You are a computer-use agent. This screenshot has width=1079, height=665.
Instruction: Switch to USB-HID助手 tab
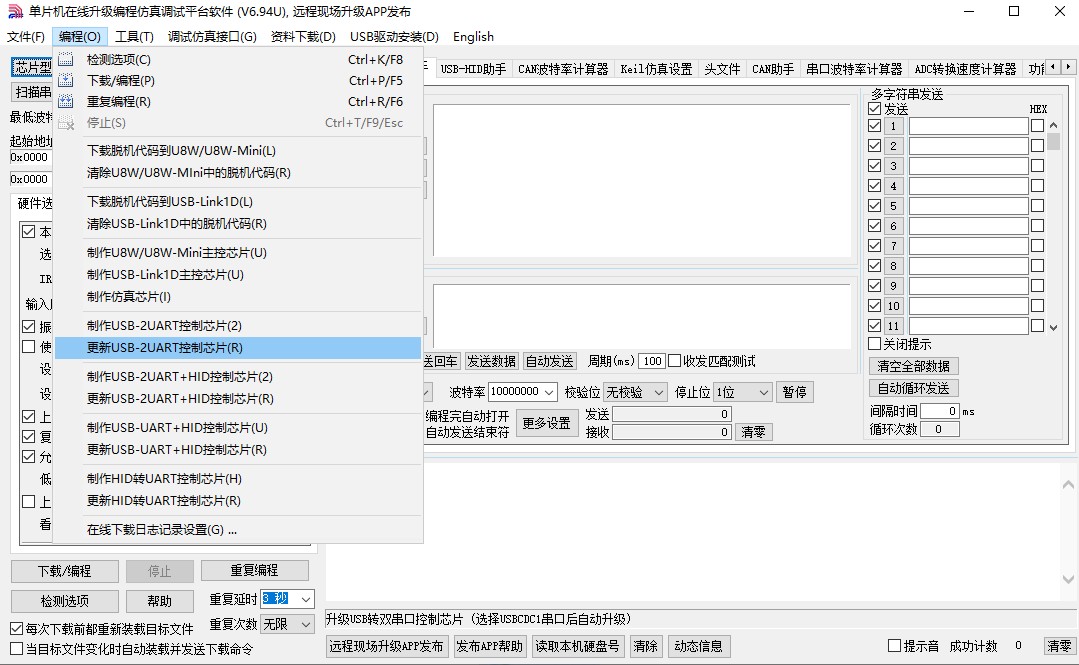pyautogui.click(x=473, y=69)
